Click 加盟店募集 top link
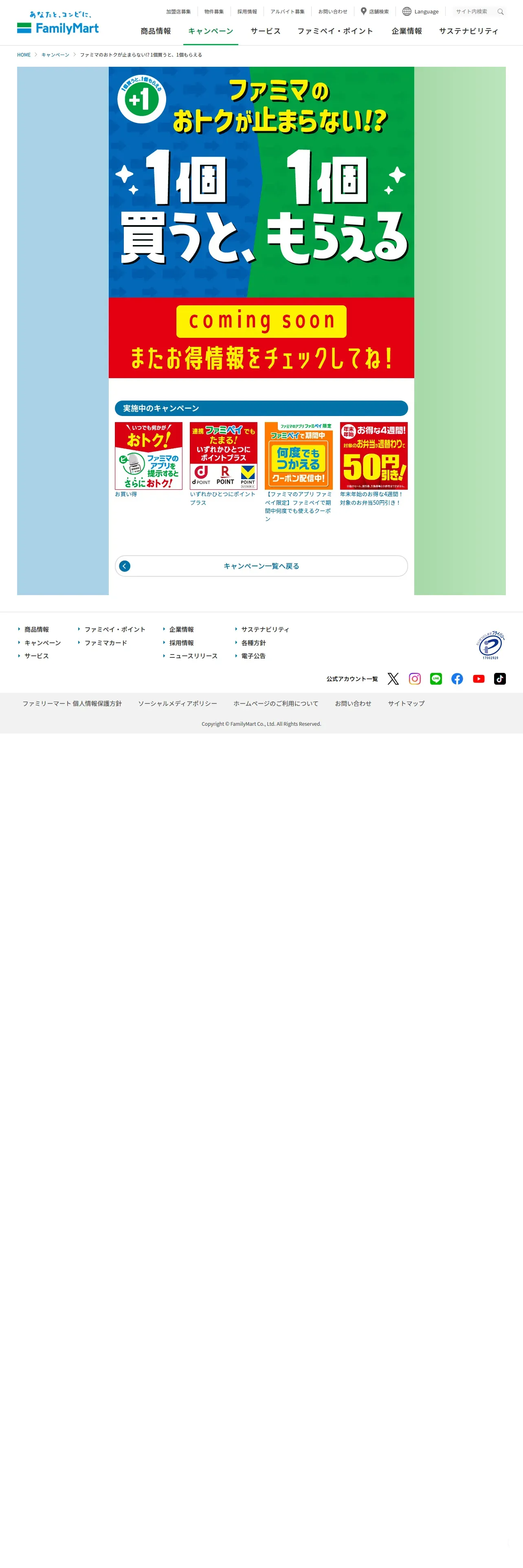The image size is (523, 1568). 178,11
